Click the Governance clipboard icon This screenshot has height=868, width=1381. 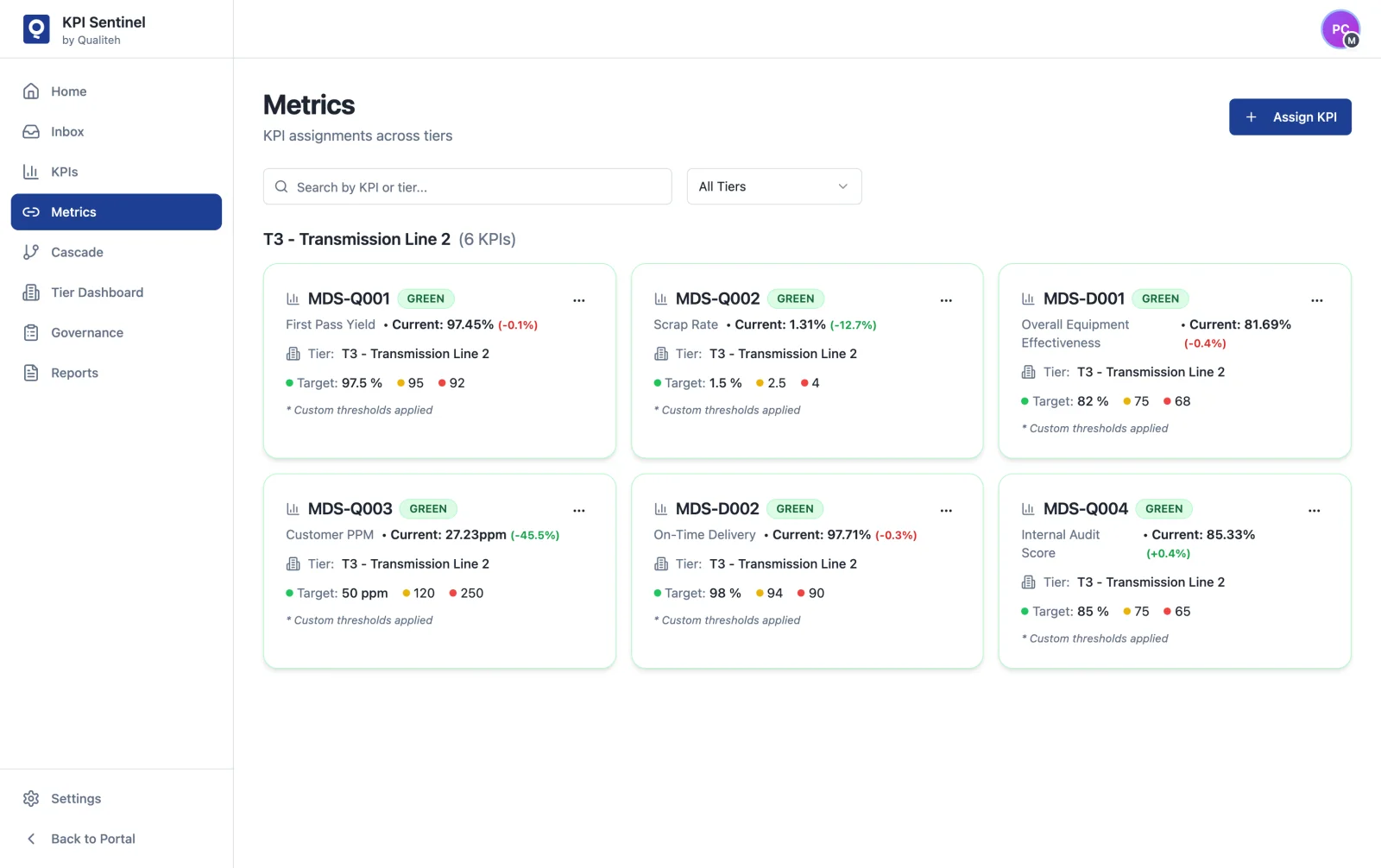(31, 333)
